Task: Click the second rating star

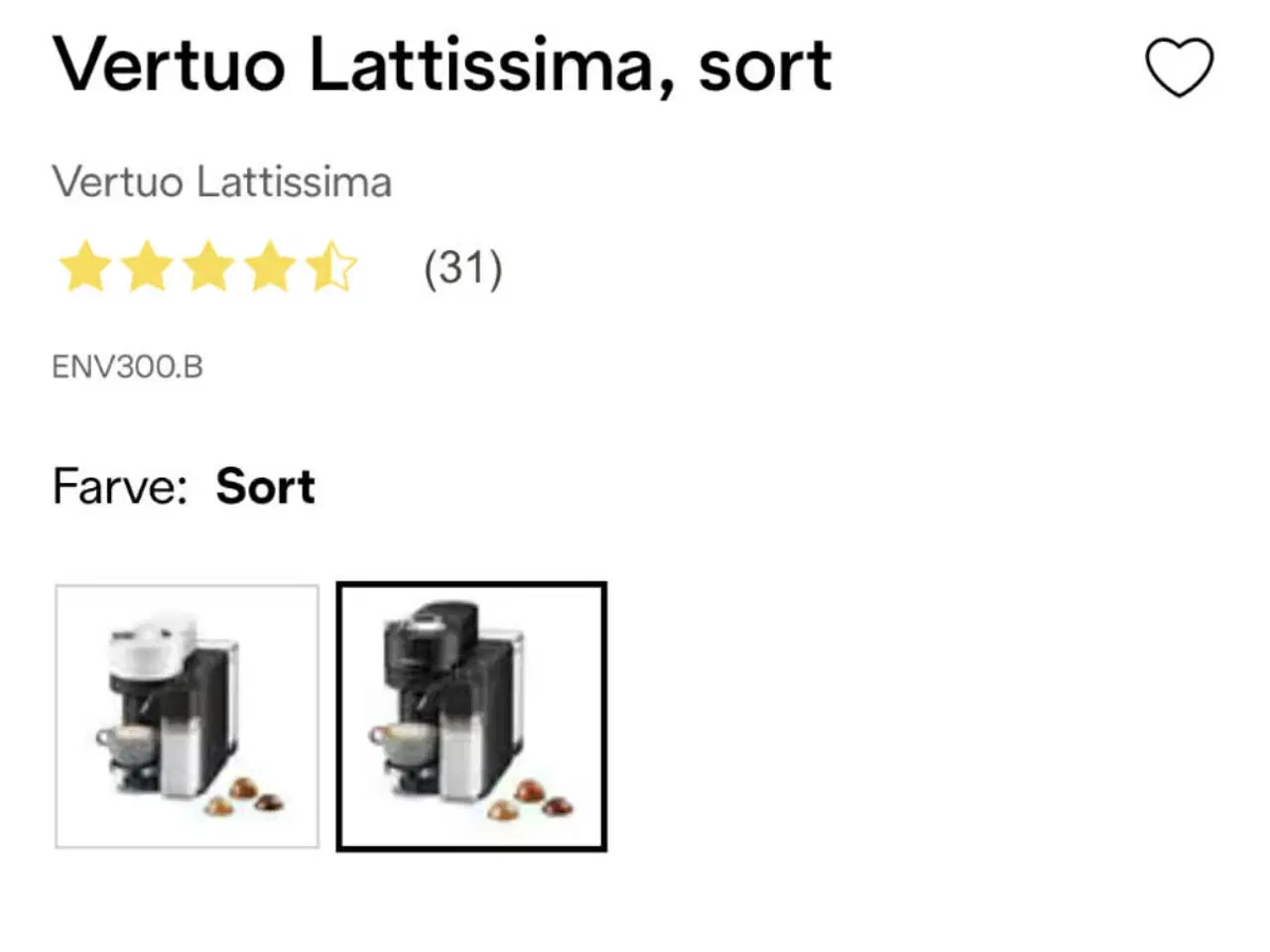Action: [145, 266]
